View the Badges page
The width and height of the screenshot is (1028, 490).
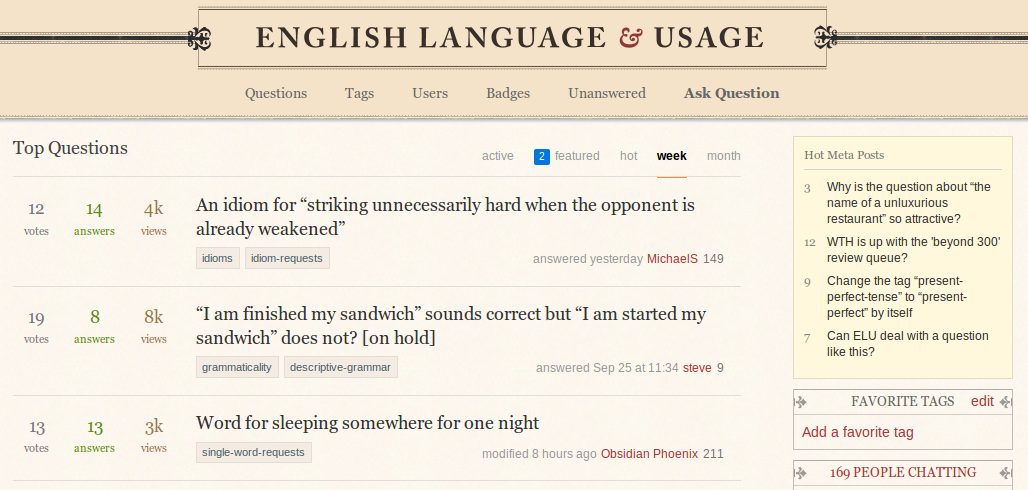(508, 93)
